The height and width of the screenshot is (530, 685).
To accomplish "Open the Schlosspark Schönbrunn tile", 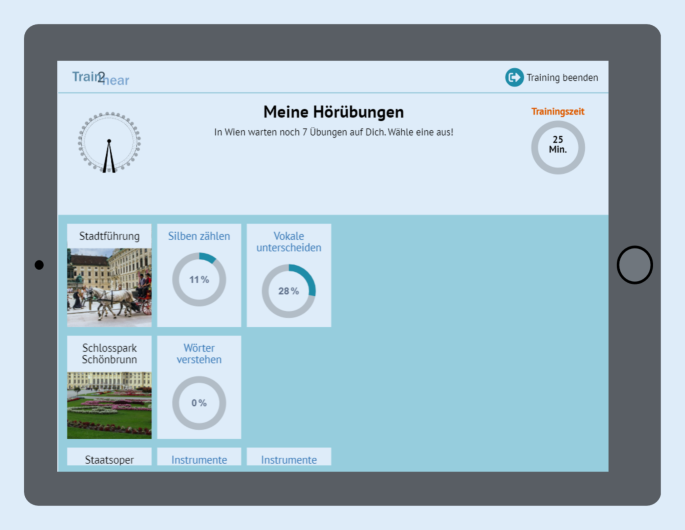I will pos(109,387).
